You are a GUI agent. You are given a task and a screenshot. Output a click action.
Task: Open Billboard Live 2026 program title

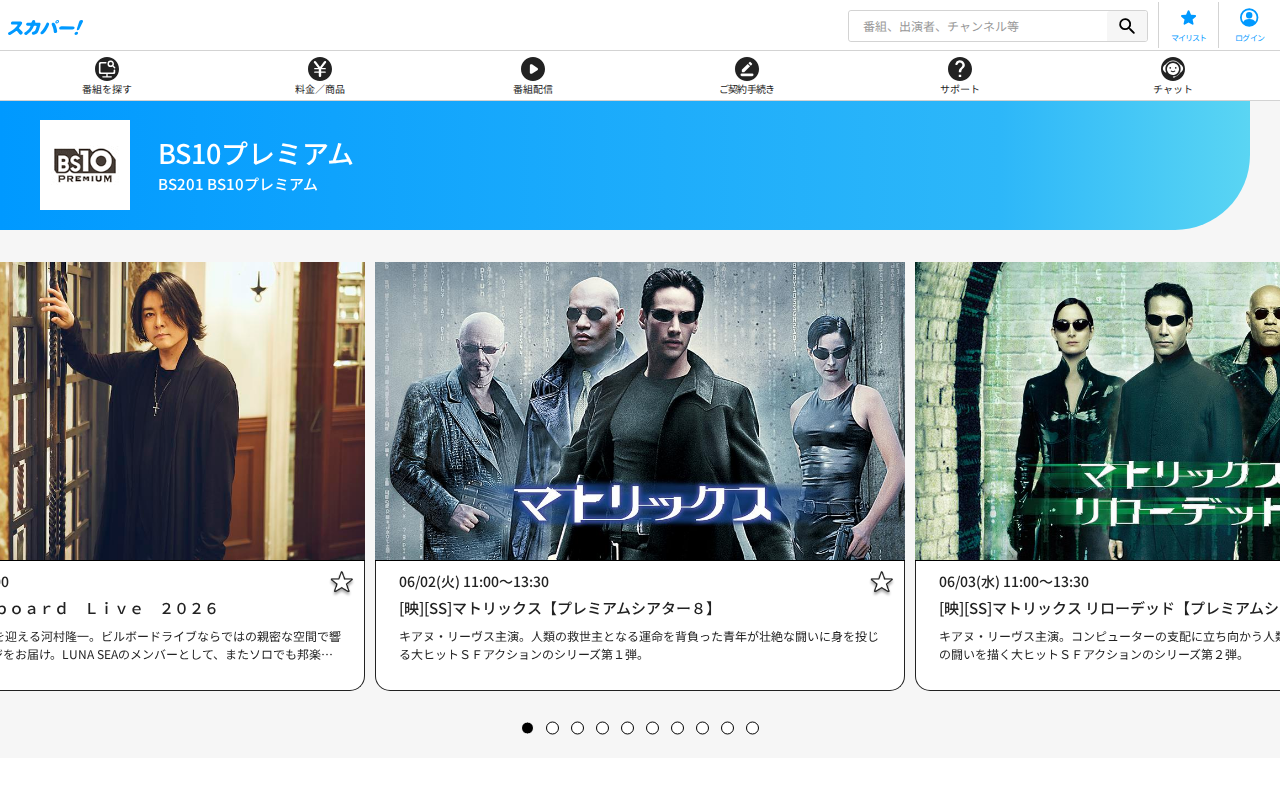109,608
